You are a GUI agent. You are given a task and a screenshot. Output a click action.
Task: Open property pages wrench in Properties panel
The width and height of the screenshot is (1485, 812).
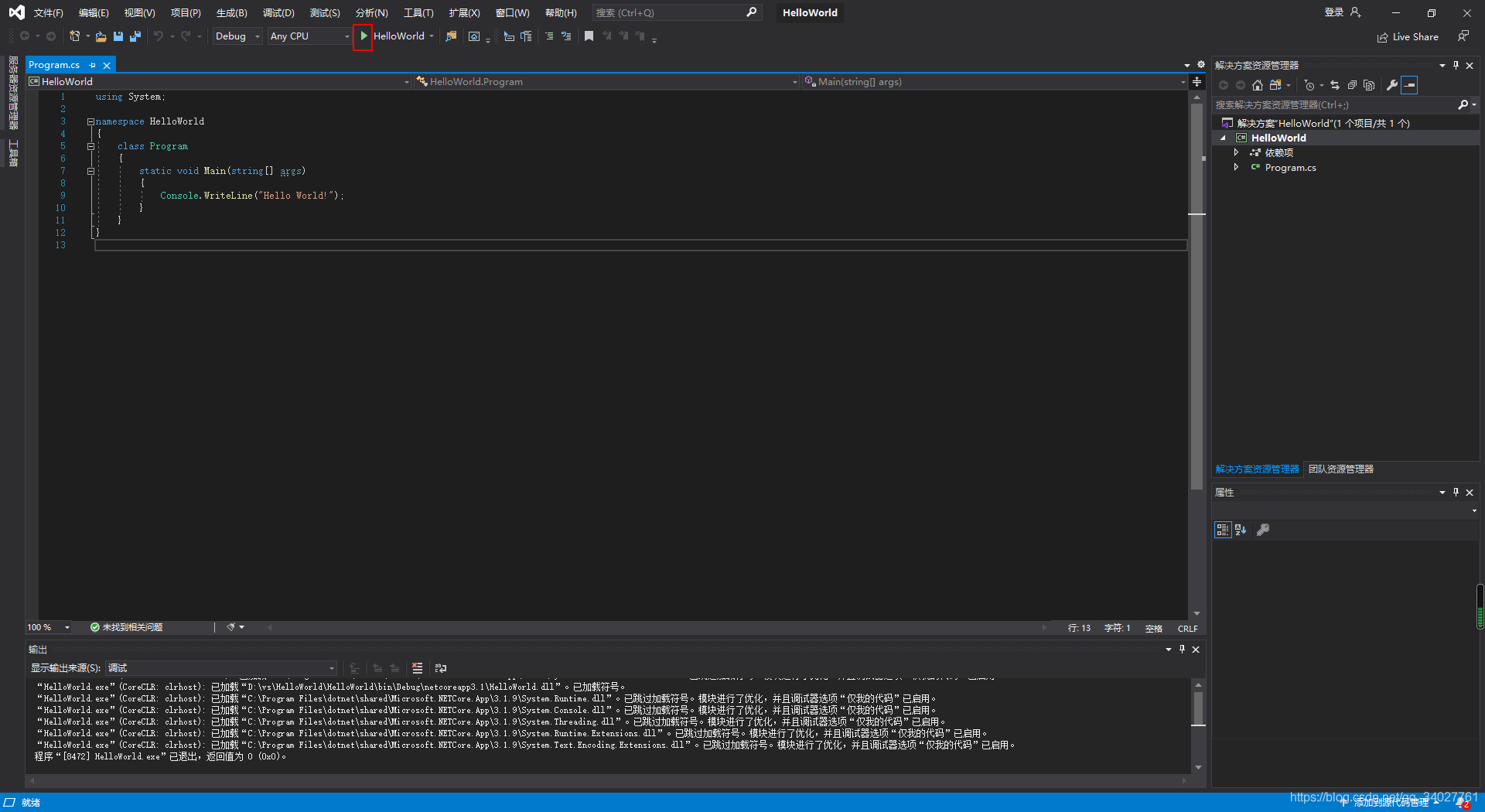click(1263, 530)
